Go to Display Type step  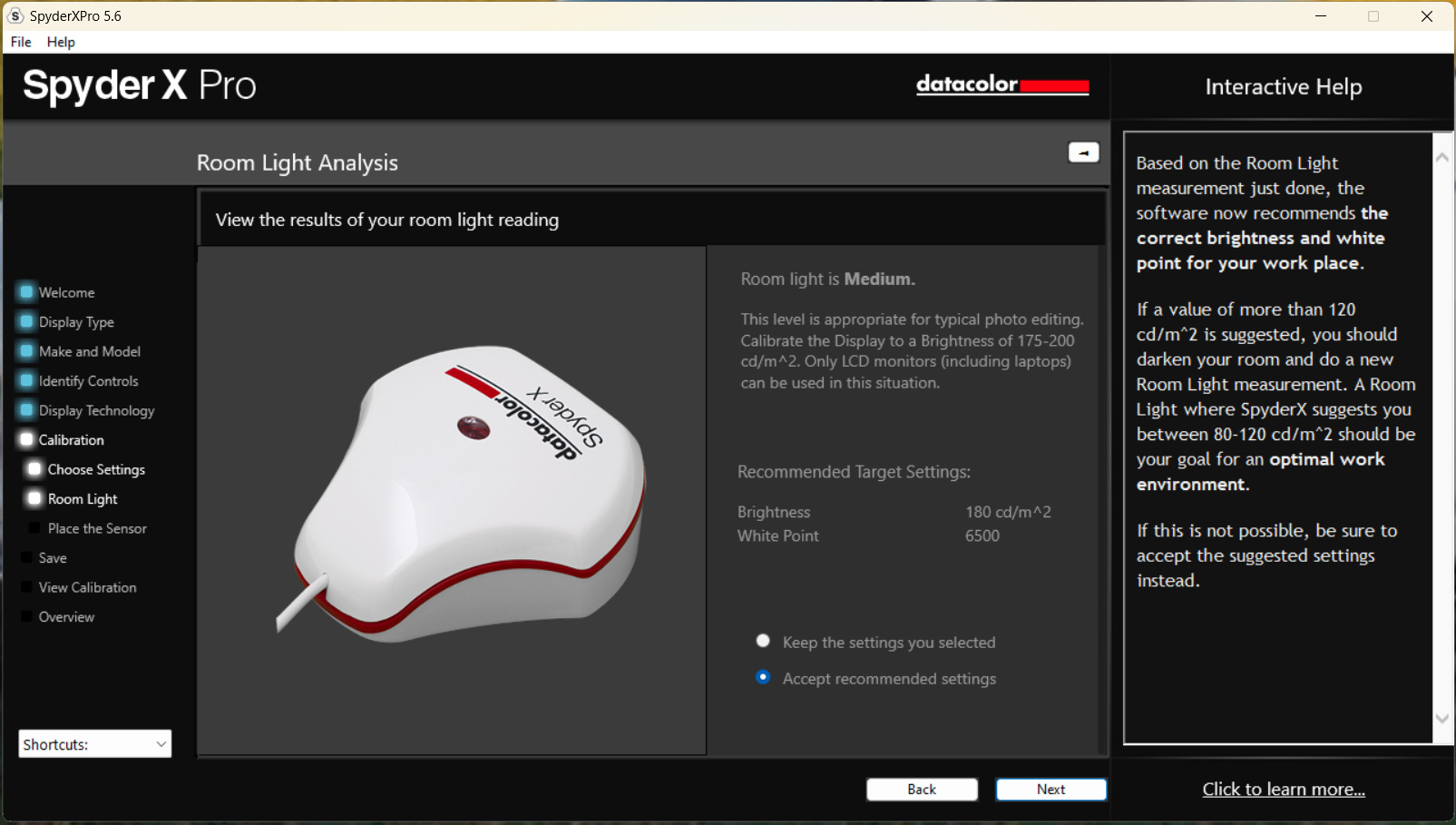[x=76, y=322]
